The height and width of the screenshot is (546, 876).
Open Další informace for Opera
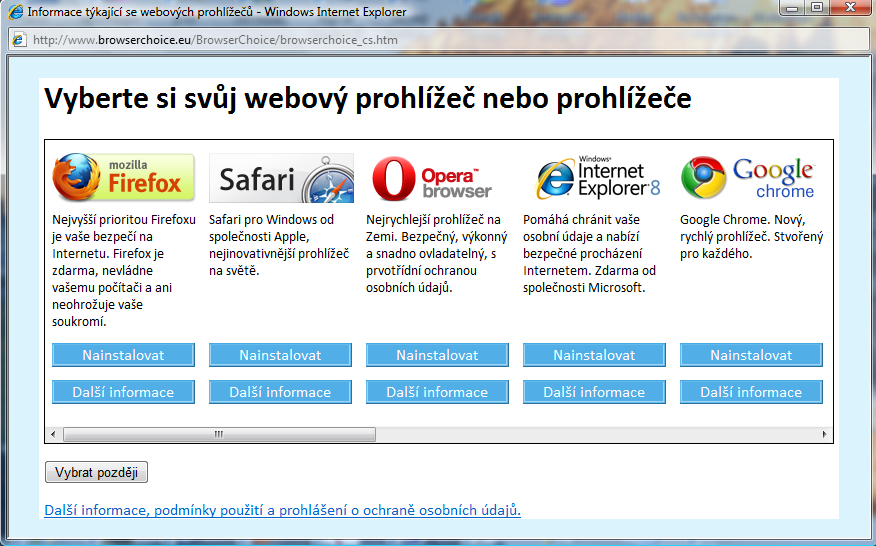coord(437,392)
